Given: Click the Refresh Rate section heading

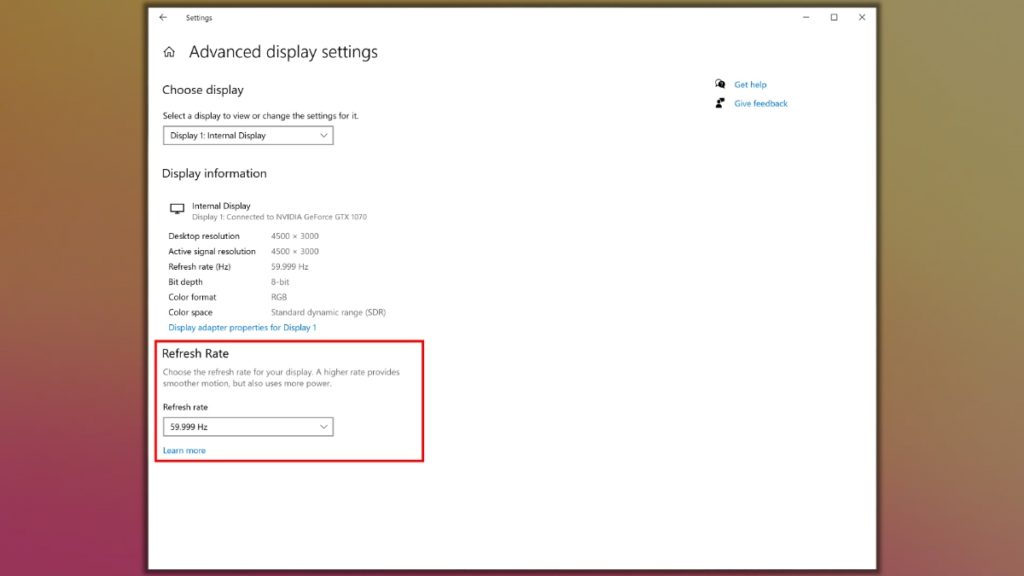Looking at the screenshot, I should pos(196,353).
